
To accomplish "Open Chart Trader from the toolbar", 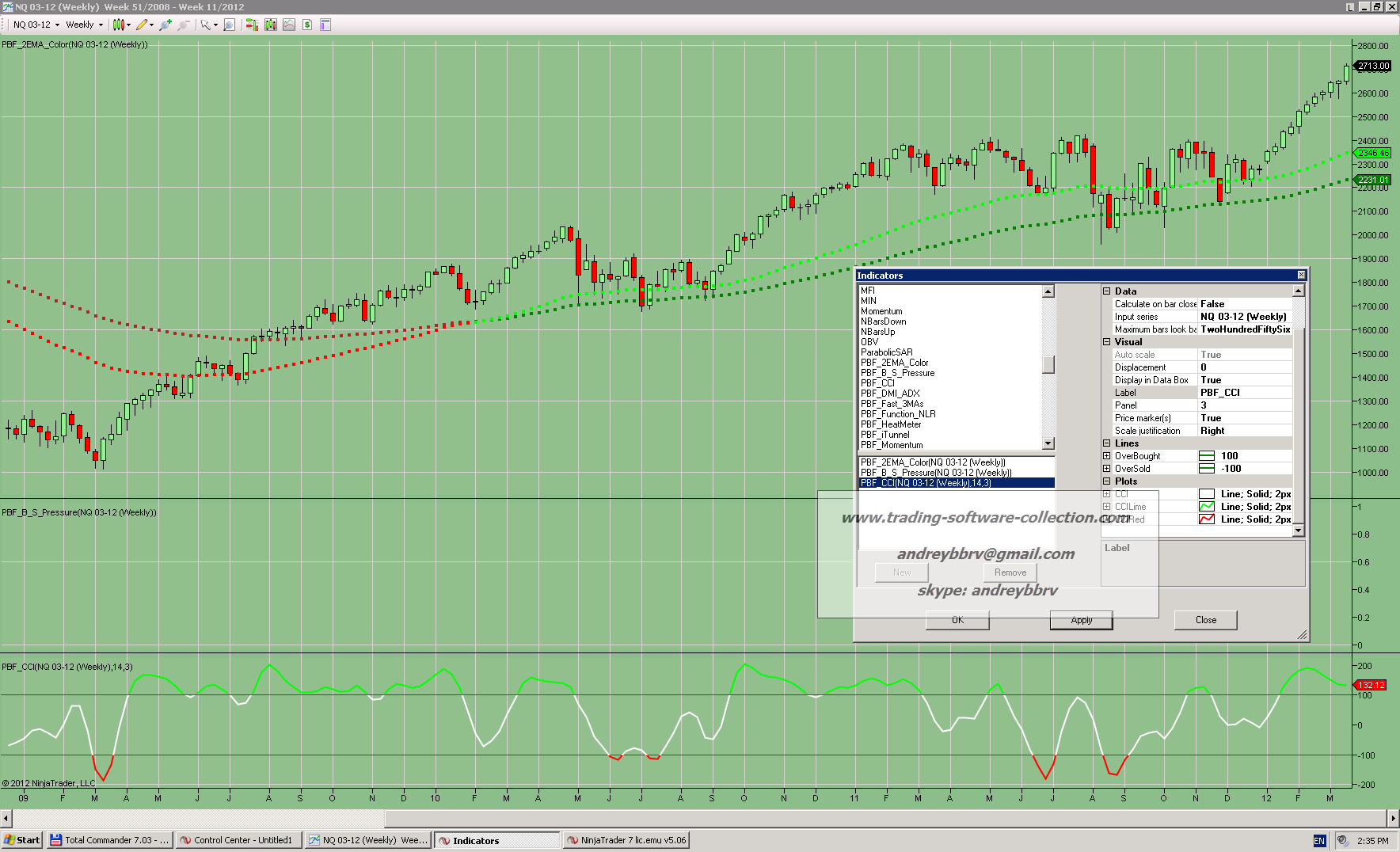I will 252,25.
